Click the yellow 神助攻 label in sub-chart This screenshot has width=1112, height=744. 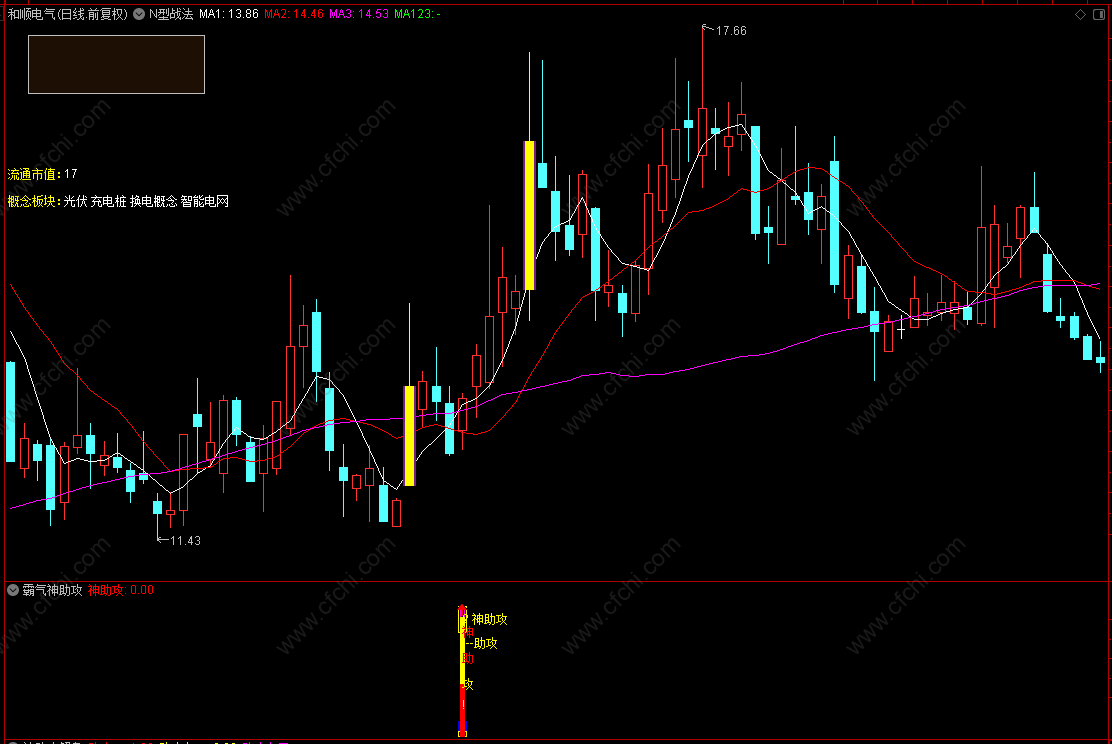[489, 619]
